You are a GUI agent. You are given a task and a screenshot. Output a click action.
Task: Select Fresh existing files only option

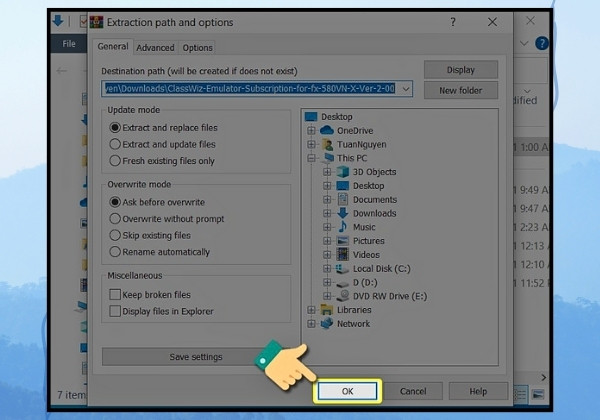pos(162,161)
